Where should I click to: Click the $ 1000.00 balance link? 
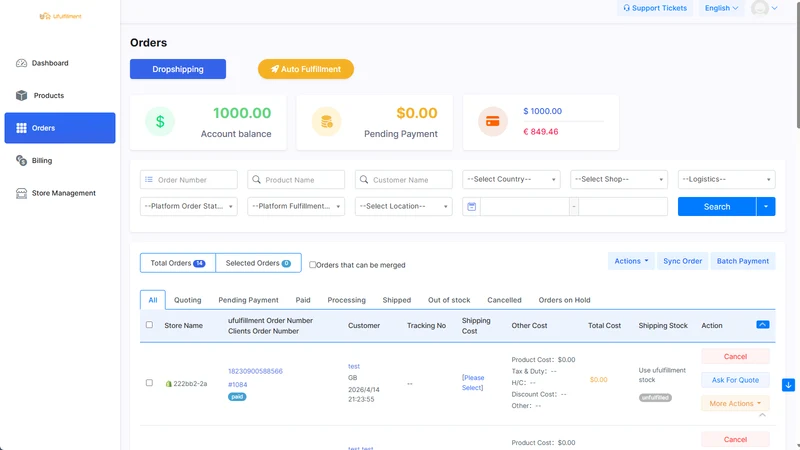(542, 111)
